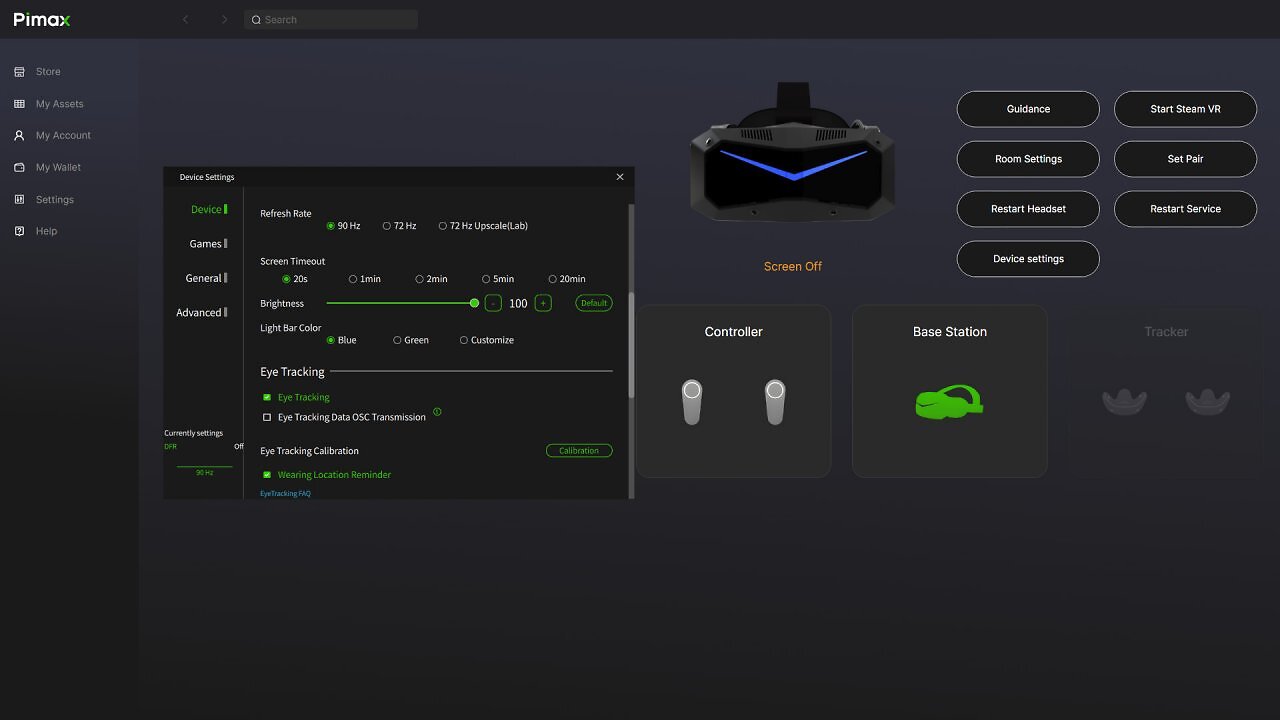Set screen timeout to 1min

click(x=365, y=279)
